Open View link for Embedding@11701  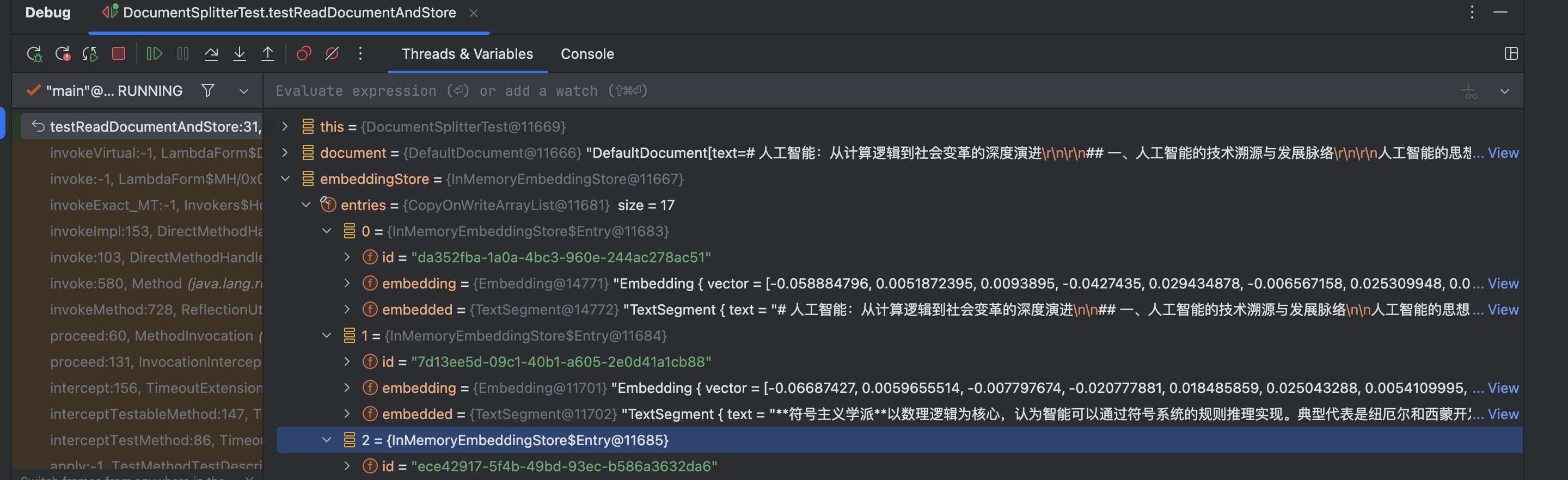tap(1503, 388)
